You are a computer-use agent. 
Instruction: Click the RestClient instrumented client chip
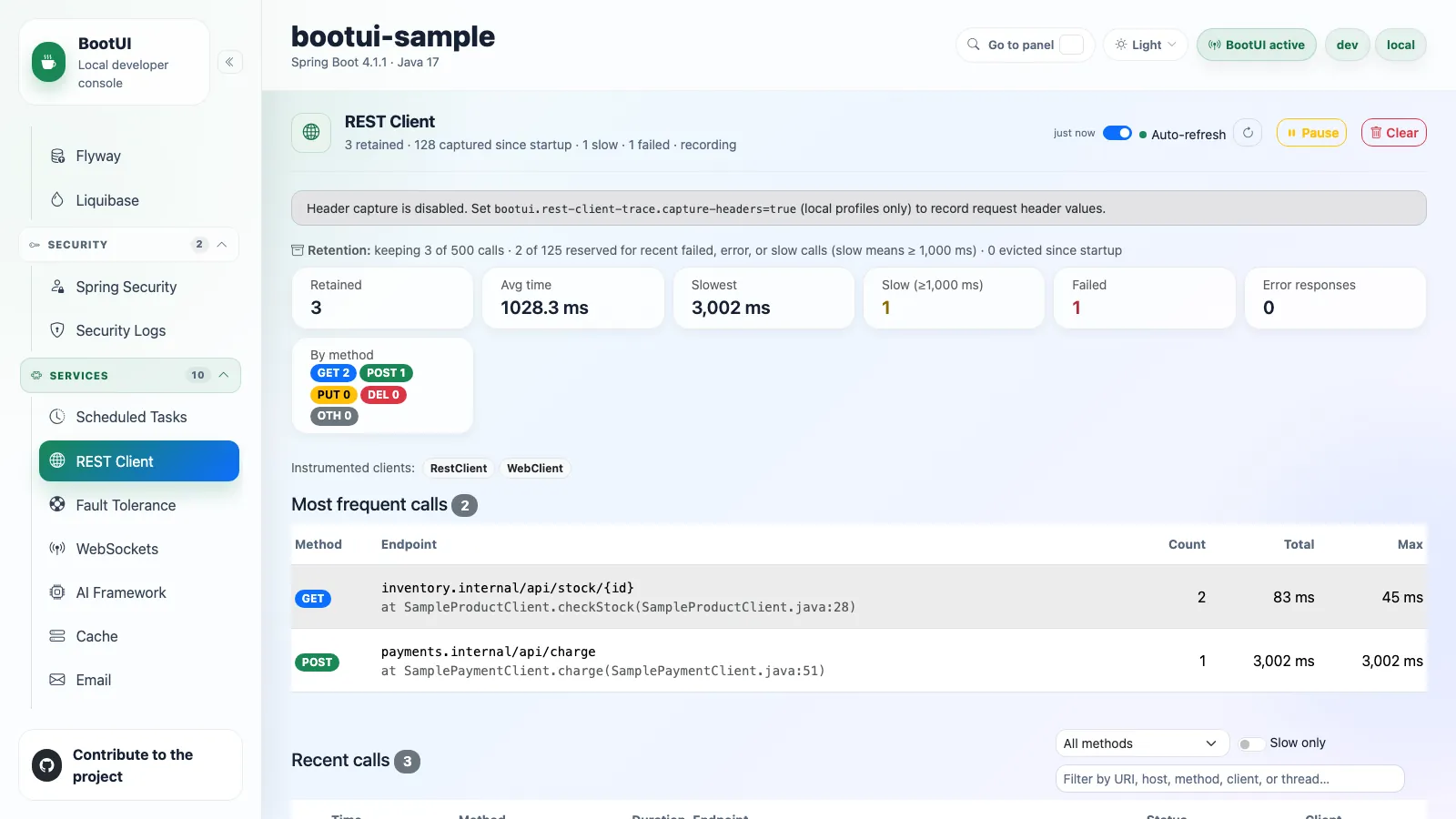point(459,469)
